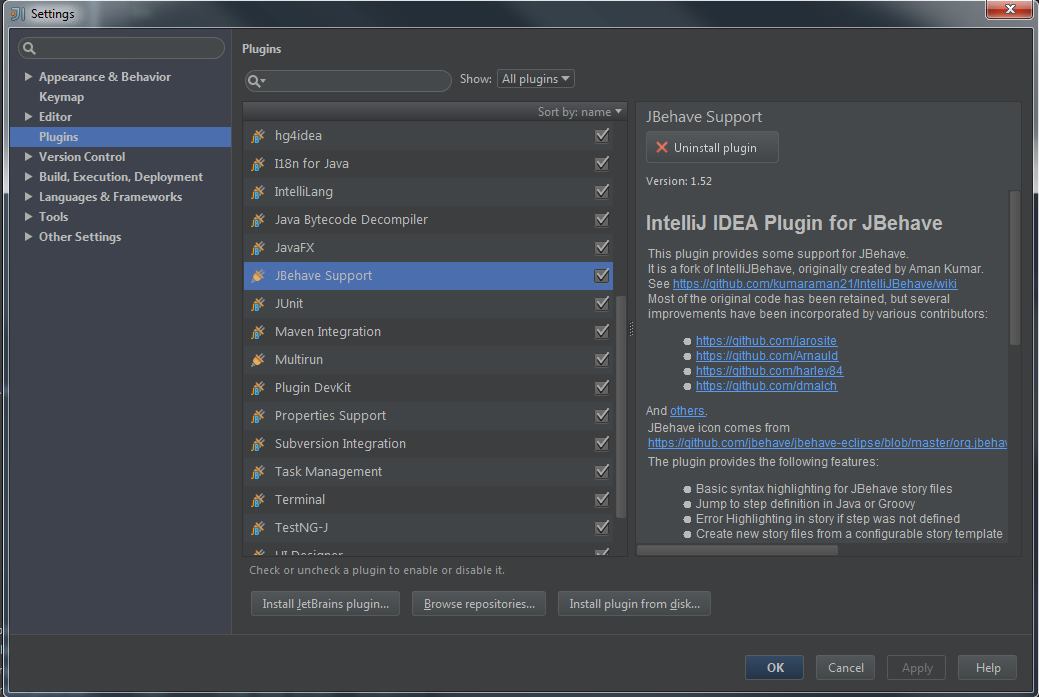Viewport: 1039px width, 697px height.
Task: Click the settings search magnifier icon
Action: coord(29,48)
